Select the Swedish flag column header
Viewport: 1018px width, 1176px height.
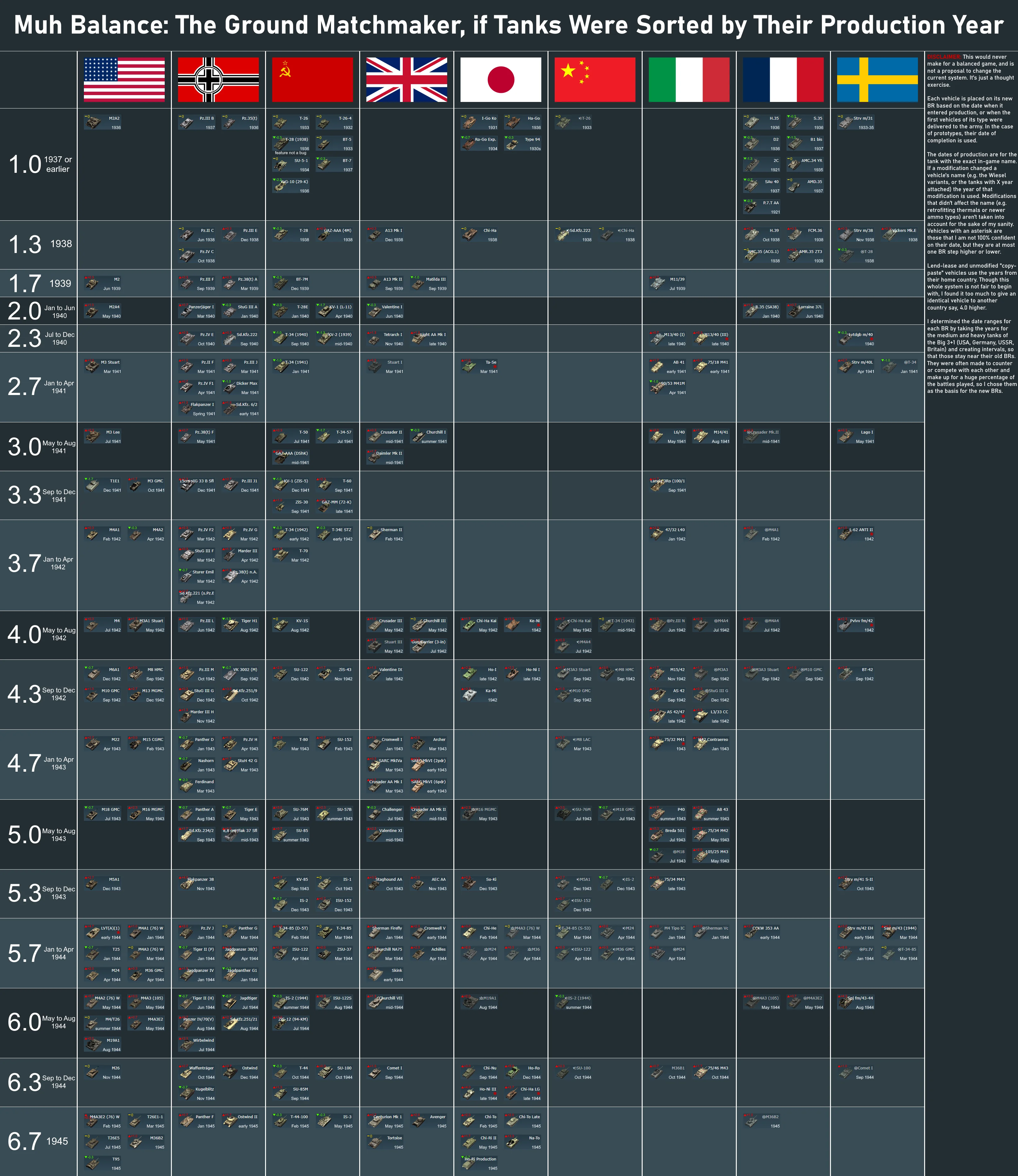(877, 80)
